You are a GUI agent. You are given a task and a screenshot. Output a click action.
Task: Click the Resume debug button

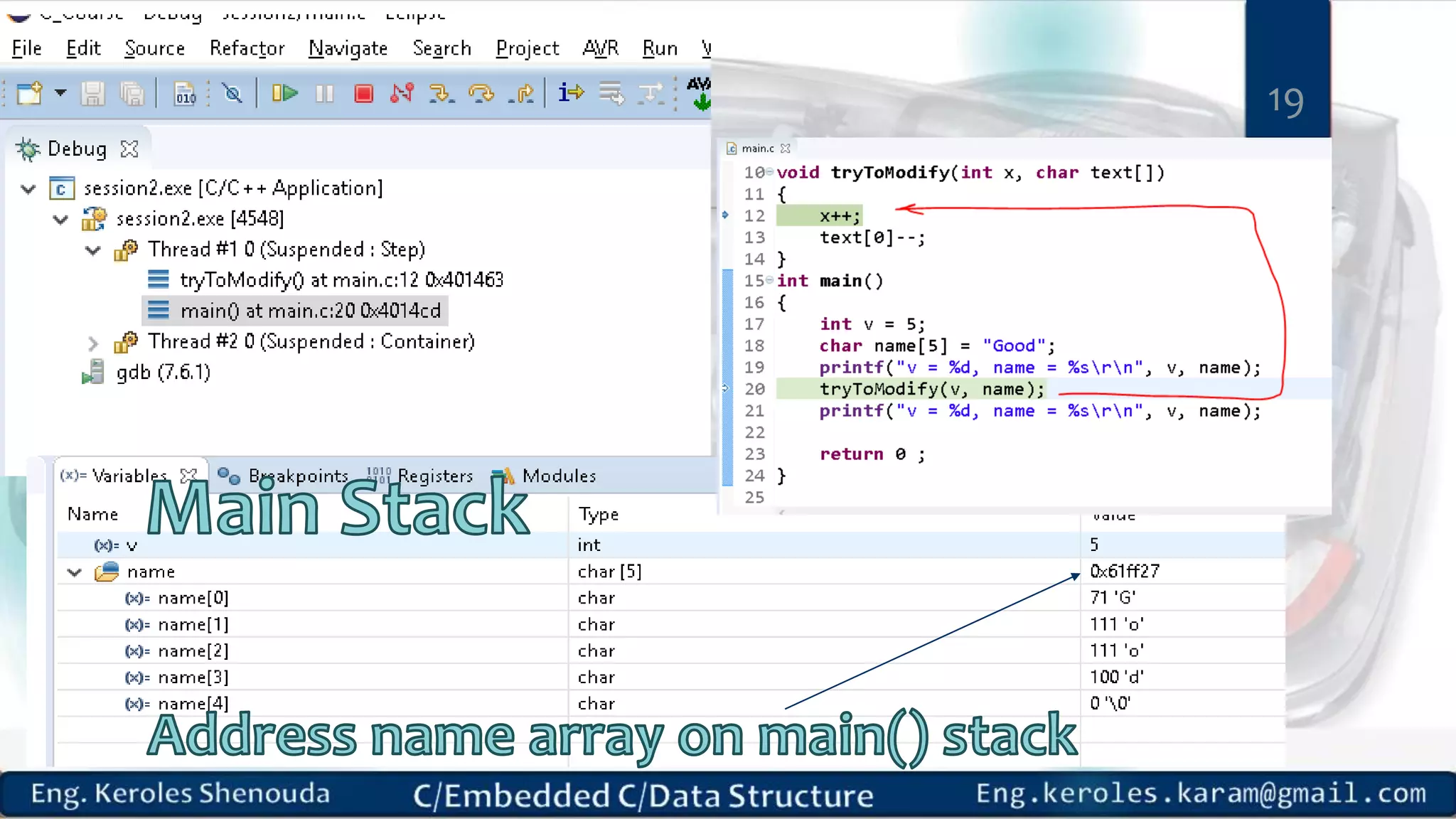coord(285,93)
